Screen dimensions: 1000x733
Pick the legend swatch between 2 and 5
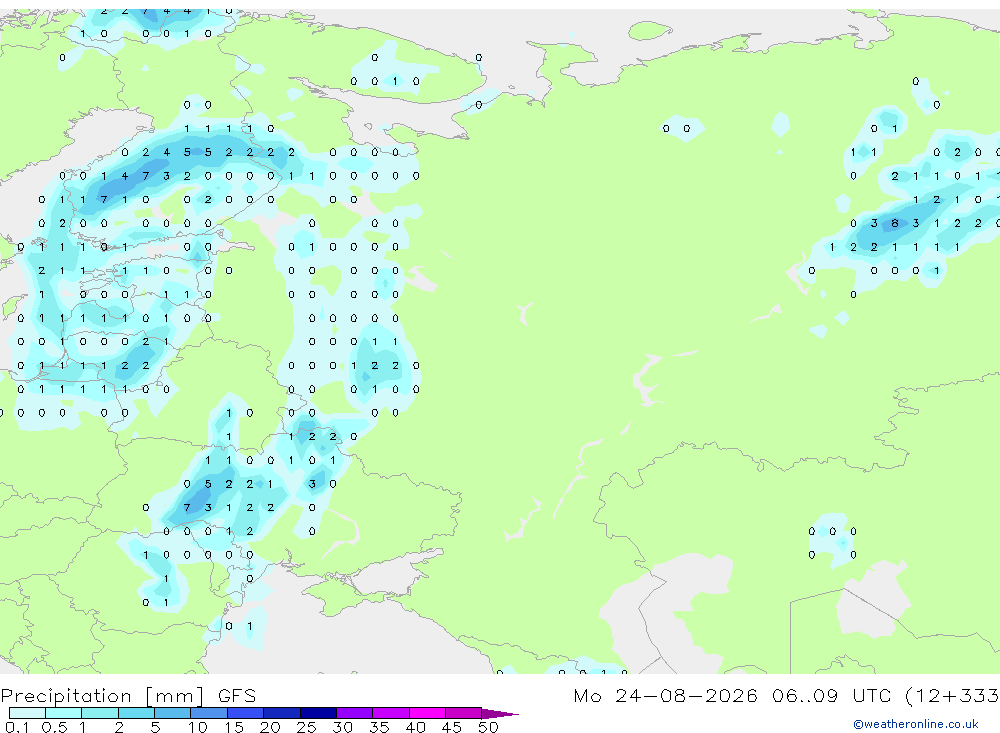point(136,713)
